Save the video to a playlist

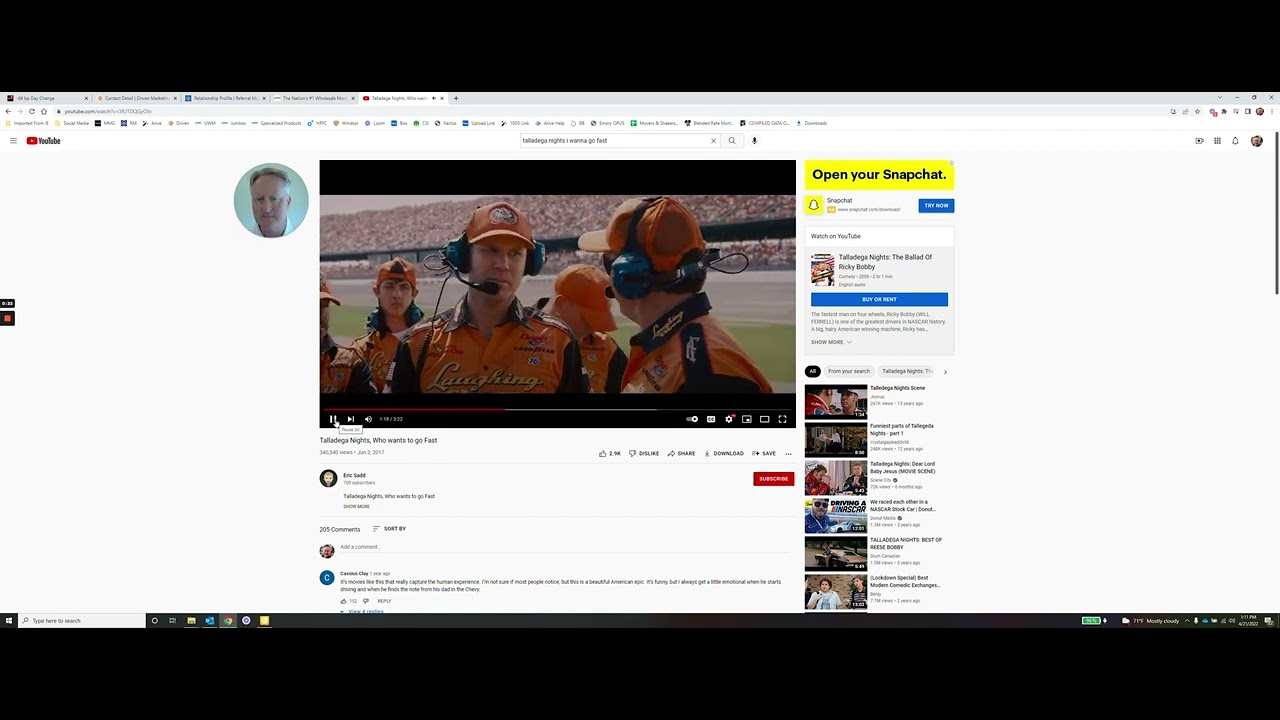pos(764,453)
